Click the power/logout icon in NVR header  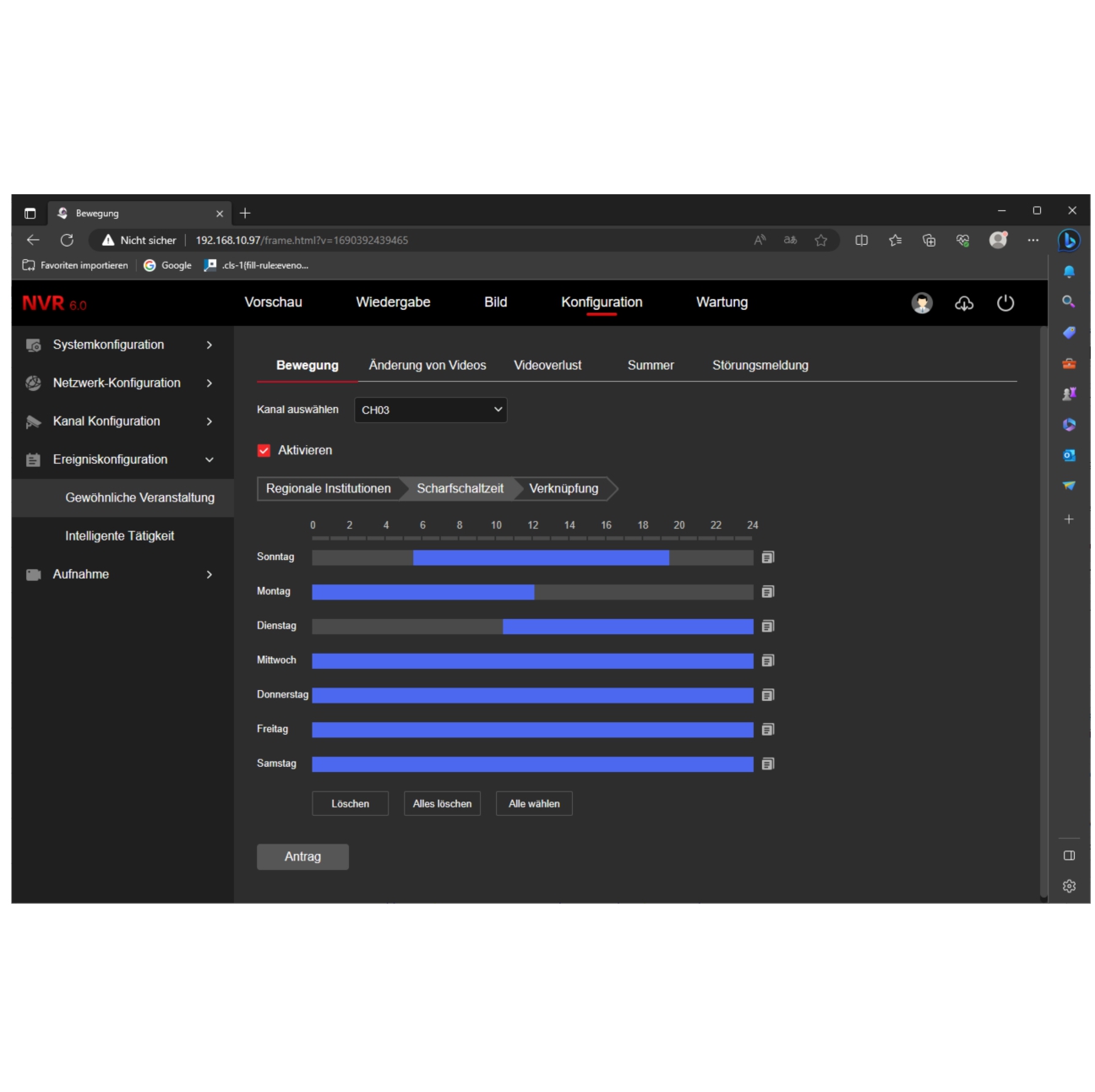1005,303
